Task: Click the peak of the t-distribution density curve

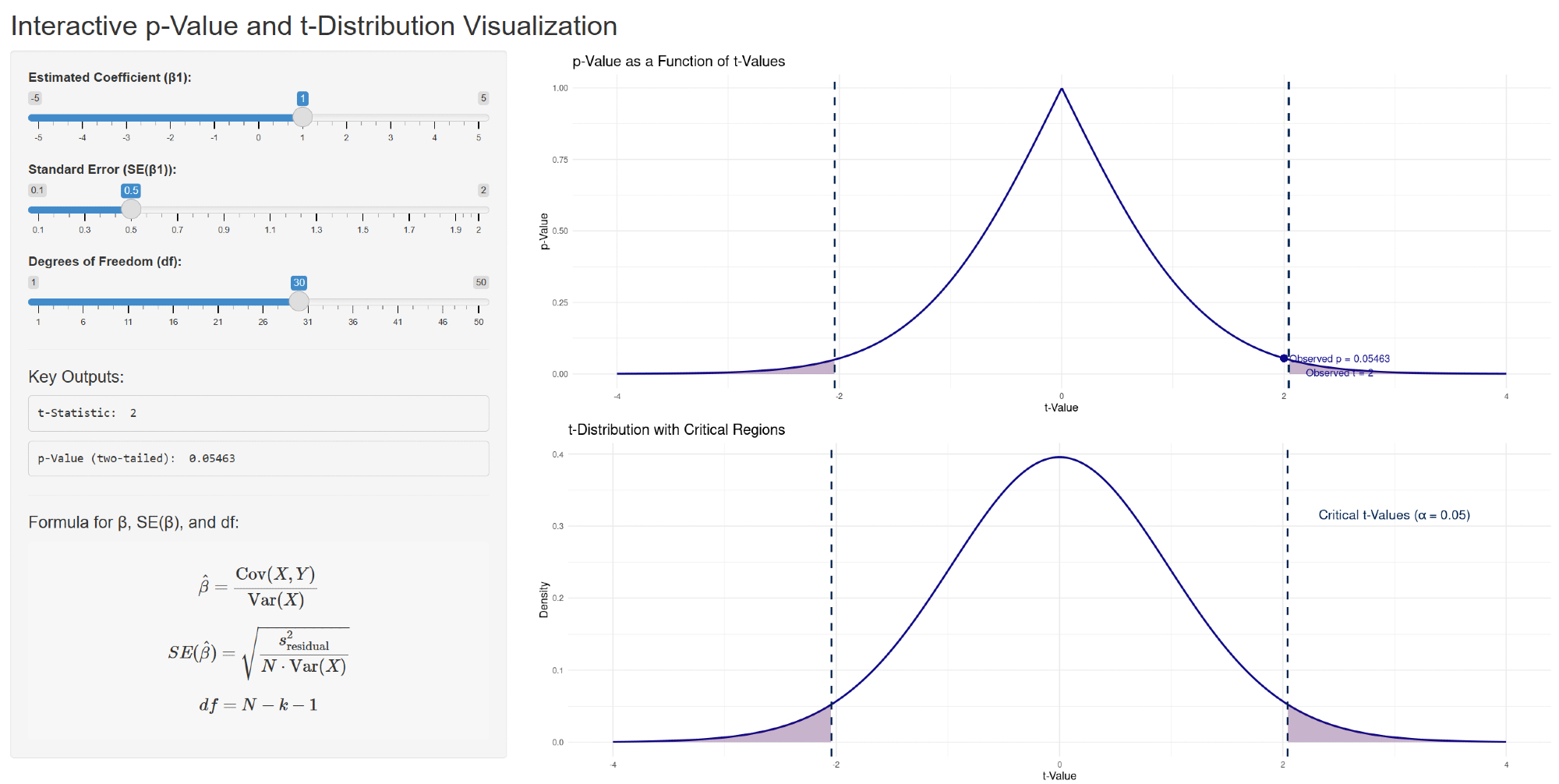Action: point(1059,457)
